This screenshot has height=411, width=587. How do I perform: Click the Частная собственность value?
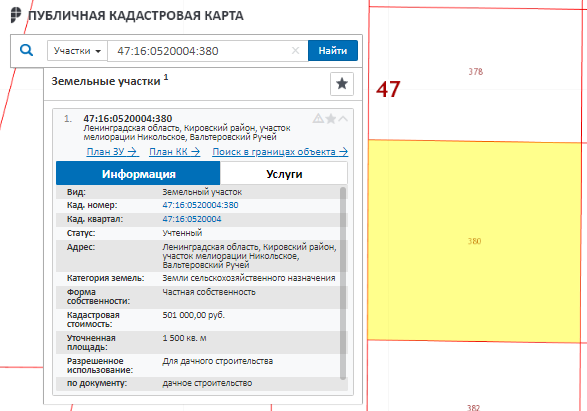209,292
